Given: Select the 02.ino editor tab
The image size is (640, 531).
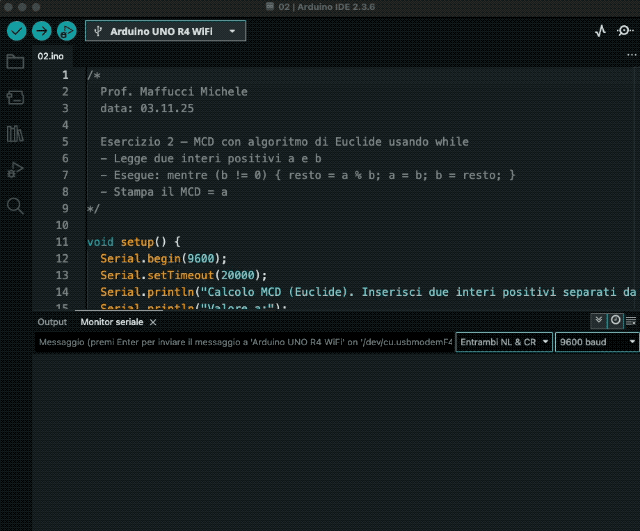Looking at the screenshot, I should tap(49, 56).
